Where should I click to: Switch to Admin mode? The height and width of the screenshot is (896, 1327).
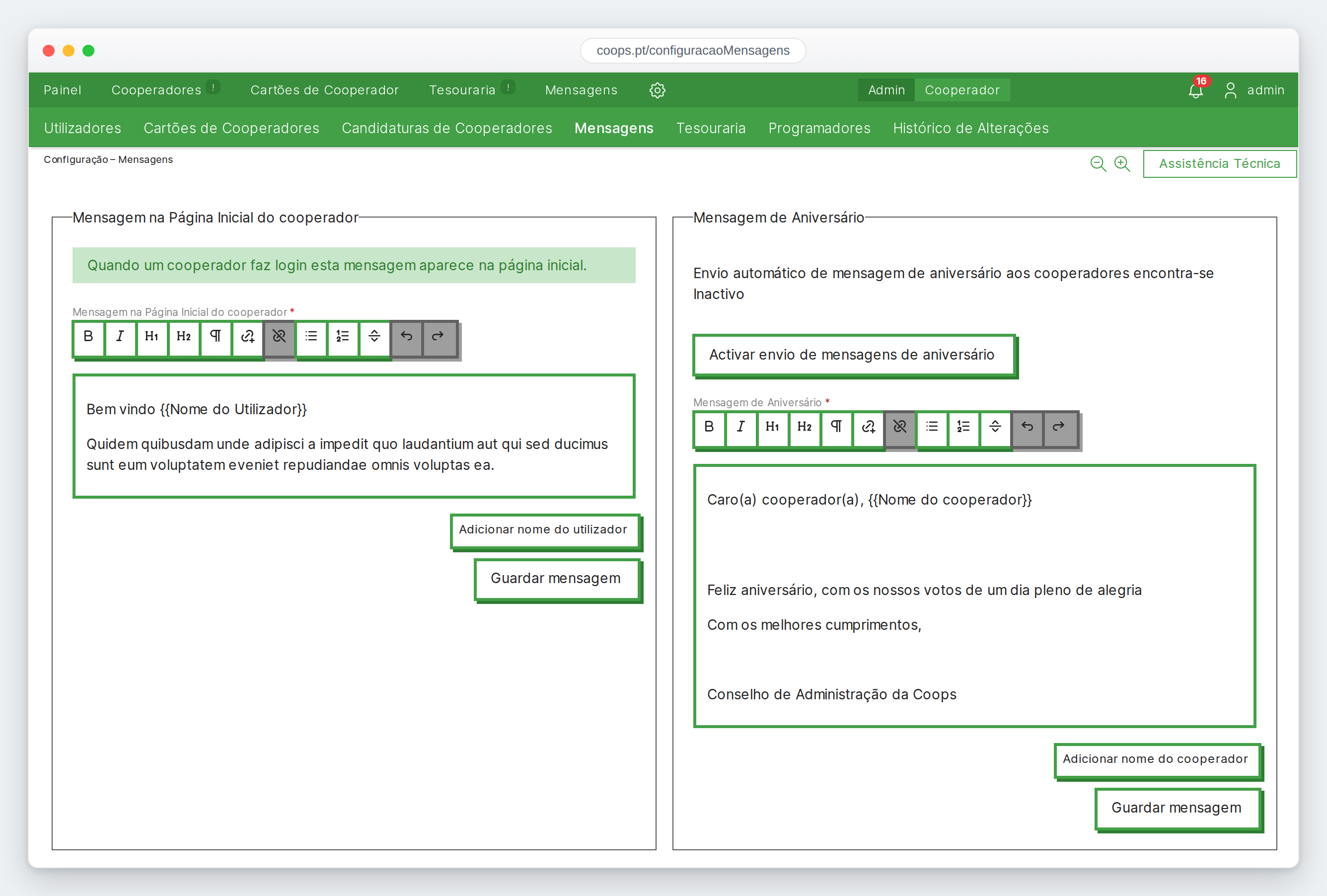click(x=886, y=90)
